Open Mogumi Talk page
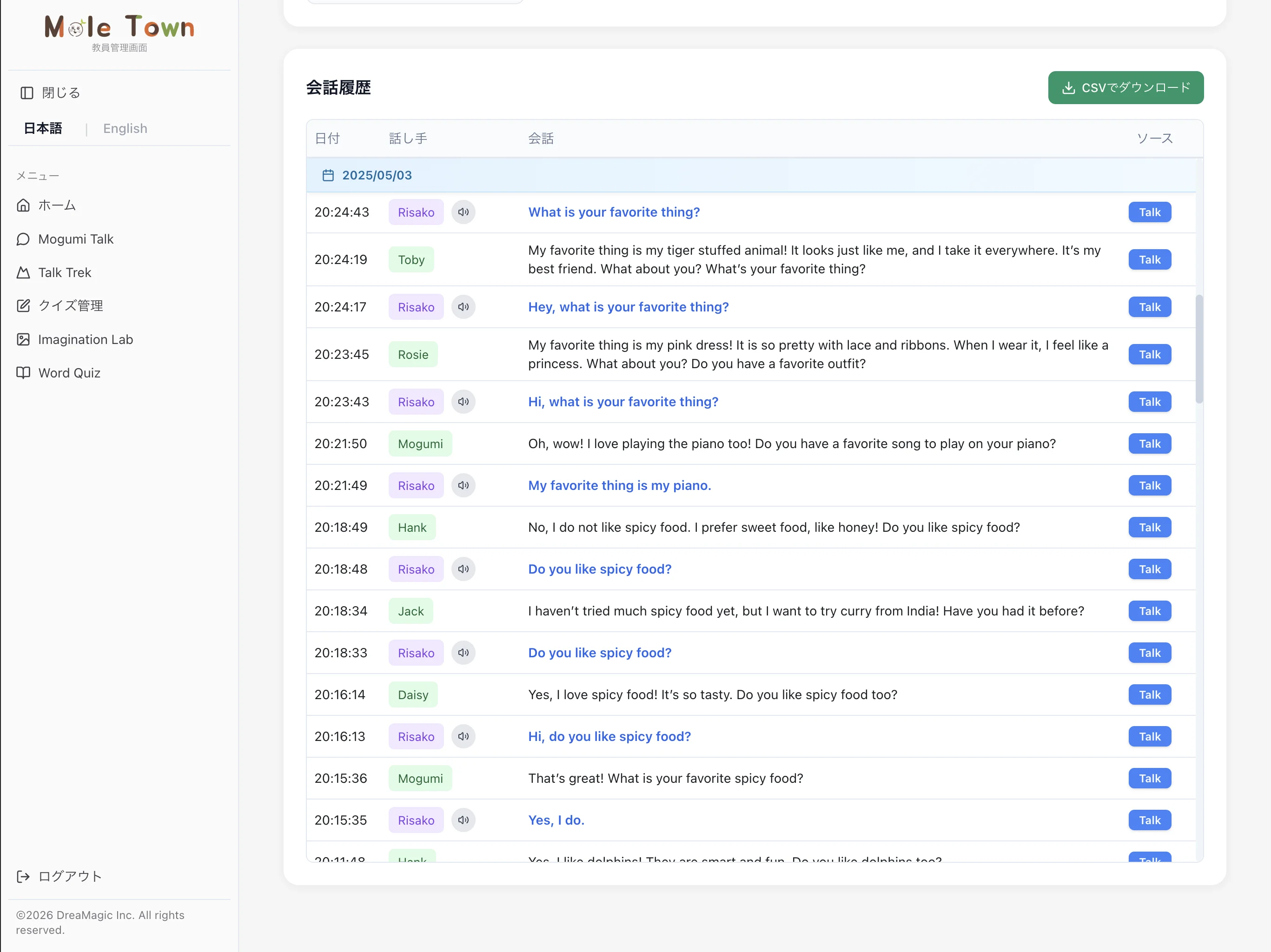Screen dimensions: 1271x952 (75, 239)
